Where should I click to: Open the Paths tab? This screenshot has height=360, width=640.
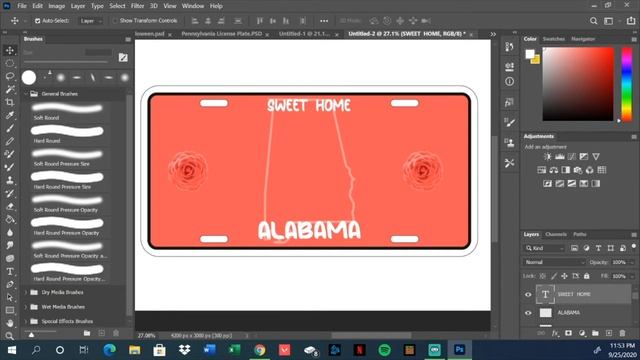pyautogui.click(x=580, y=234)
